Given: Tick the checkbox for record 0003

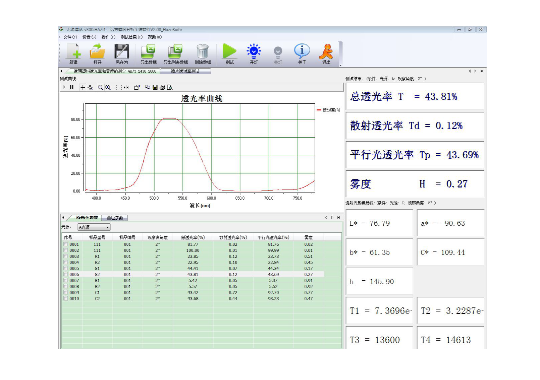Looking at the screenshot, I should [65, 256].
